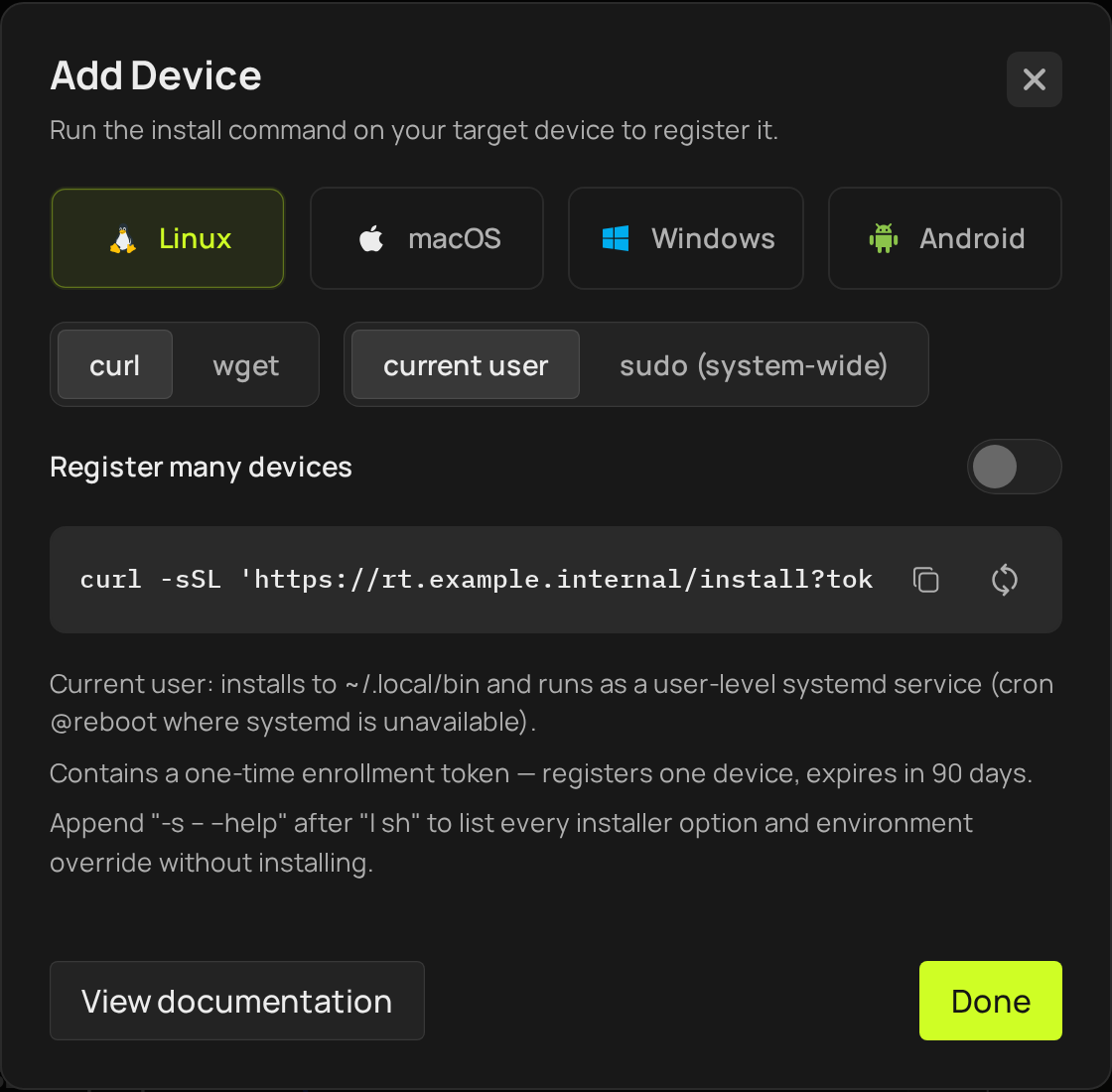Click the Android robot icon
This screenshot has width=1112, height=1092.
(884, 238)
